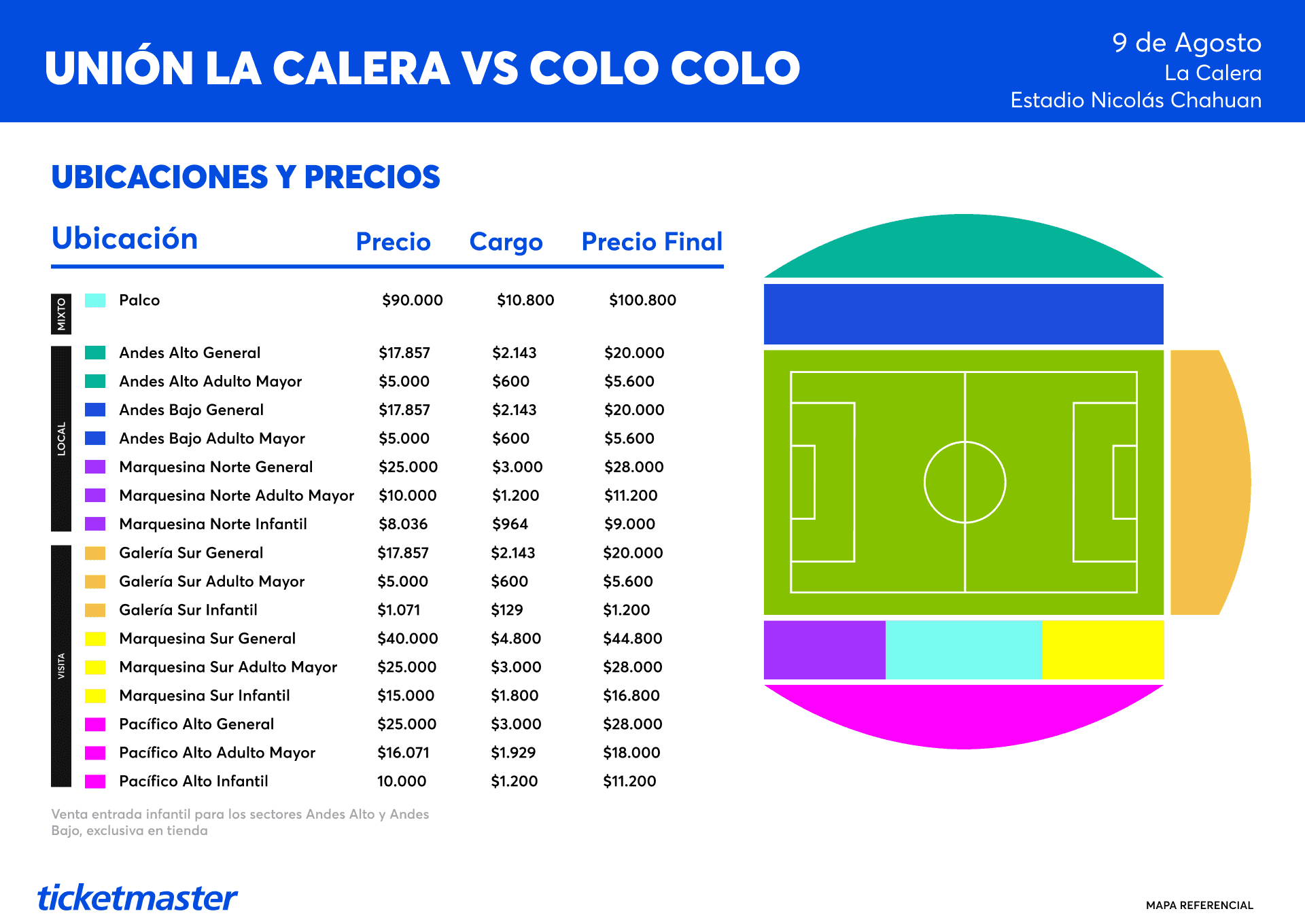Click the purple Marquesina Norte block on map
This screenshot has width=1305, height=924.
point(824,650)
